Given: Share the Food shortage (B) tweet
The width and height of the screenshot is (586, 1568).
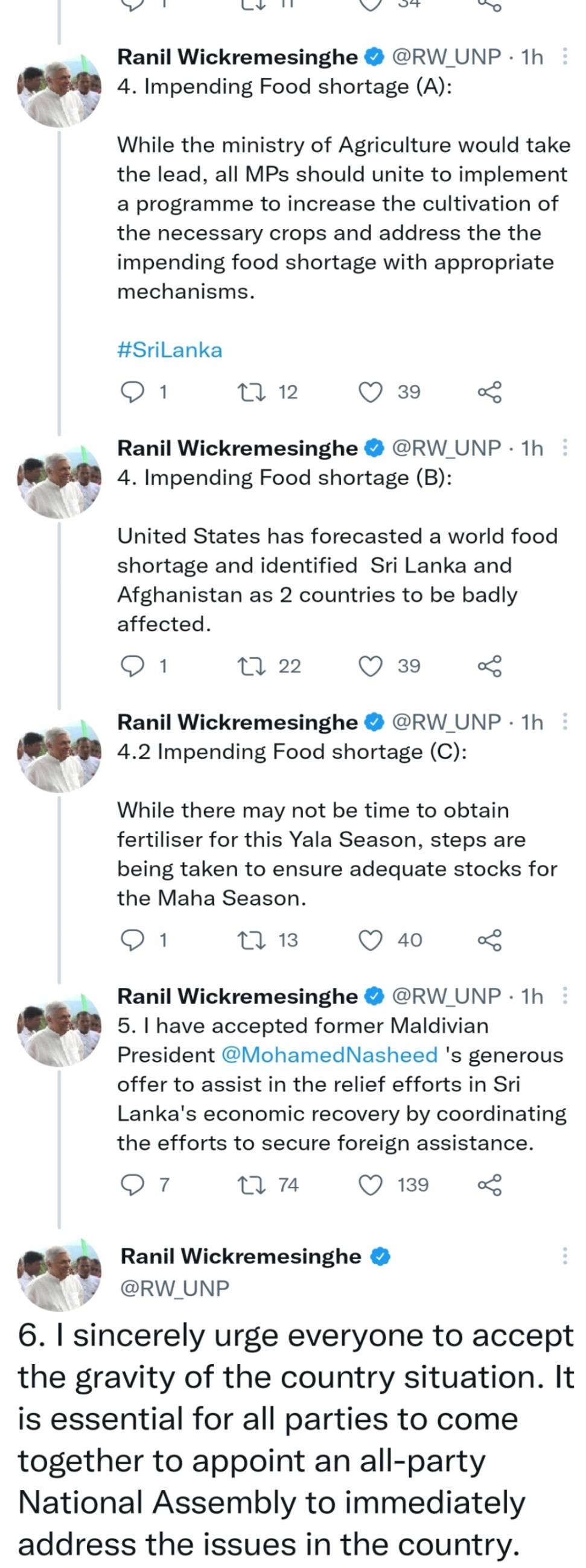Looking at the screenshot, I should (489, 666).
